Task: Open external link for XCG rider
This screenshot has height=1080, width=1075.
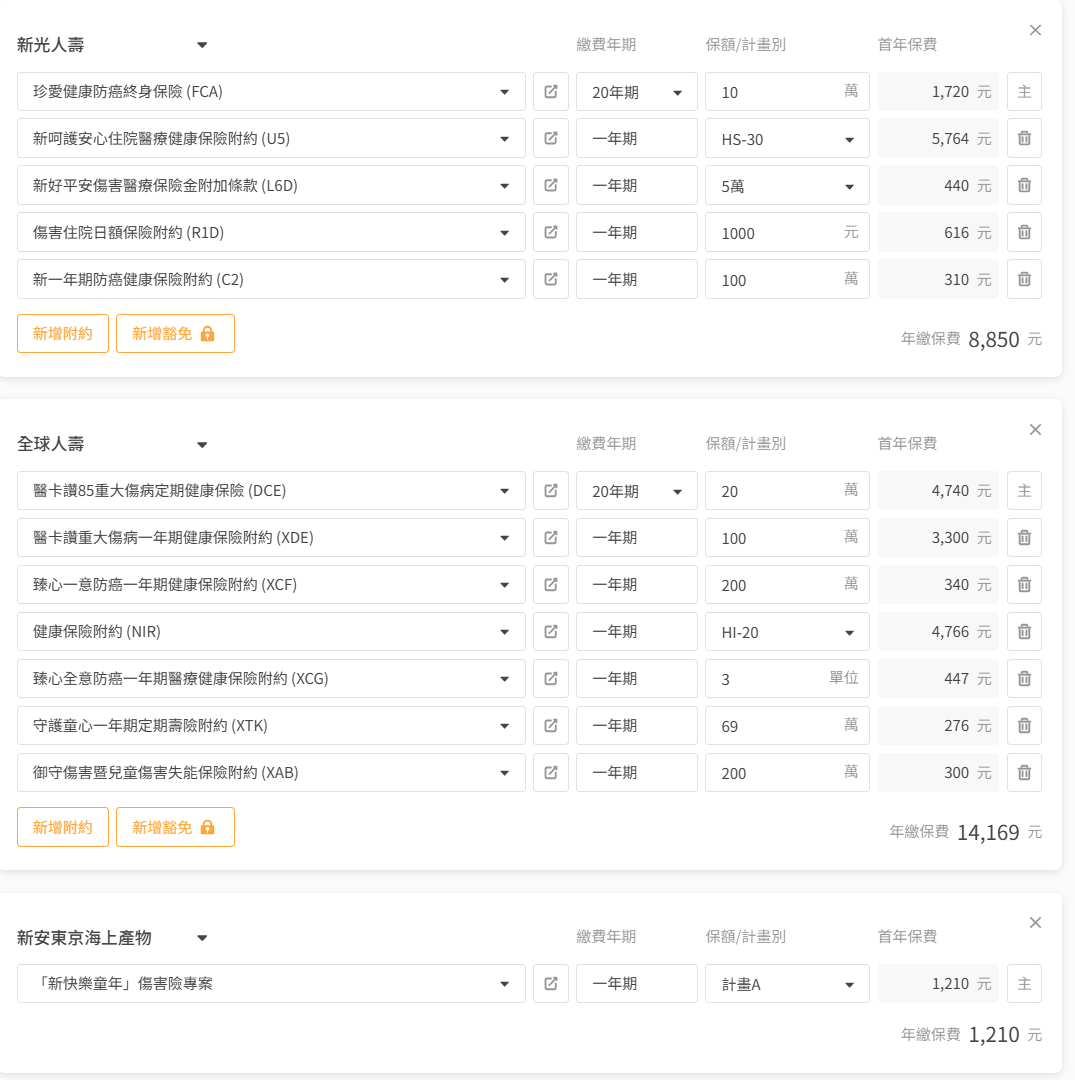Action: point(551,678)
